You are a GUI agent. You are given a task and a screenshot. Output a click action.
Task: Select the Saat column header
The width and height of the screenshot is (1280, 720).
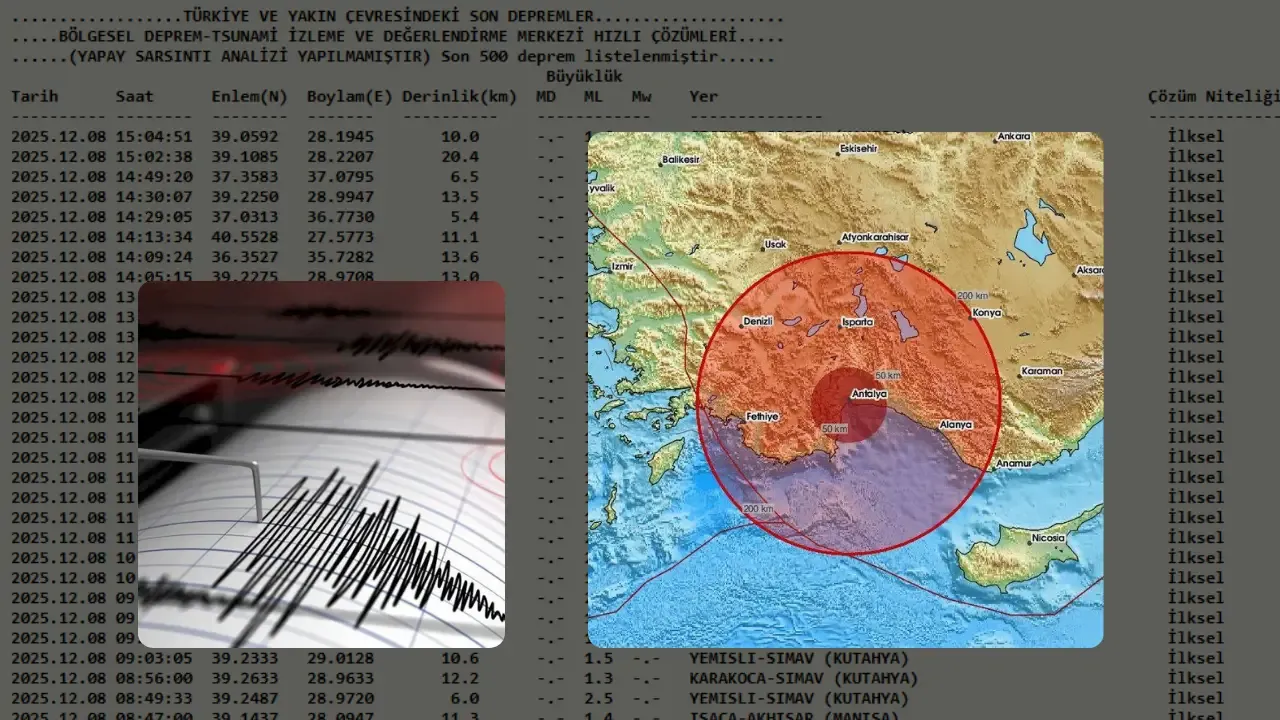(x=134, y=97)
